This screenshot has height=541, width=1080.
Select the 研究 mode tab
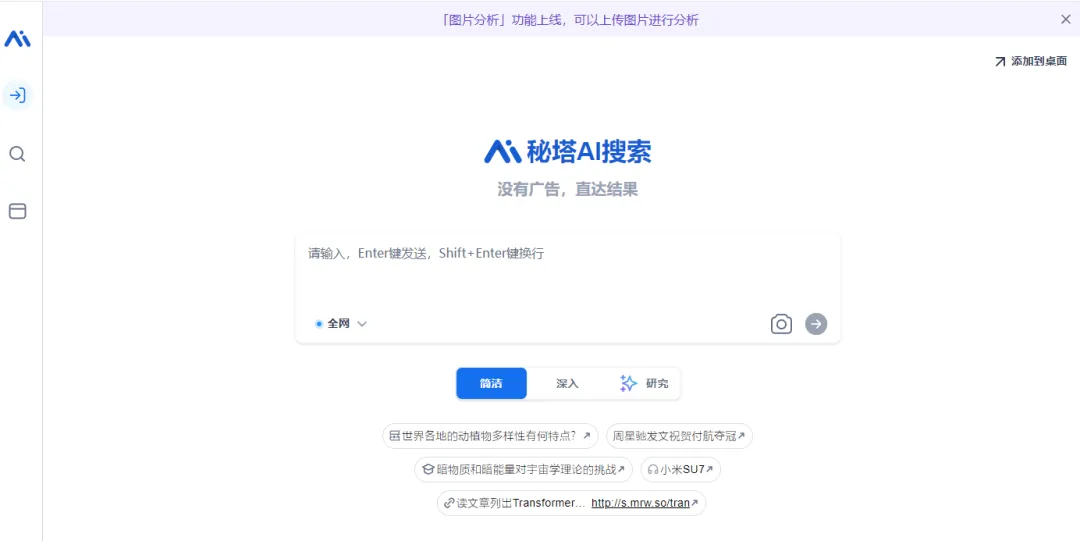pos(644,383)
